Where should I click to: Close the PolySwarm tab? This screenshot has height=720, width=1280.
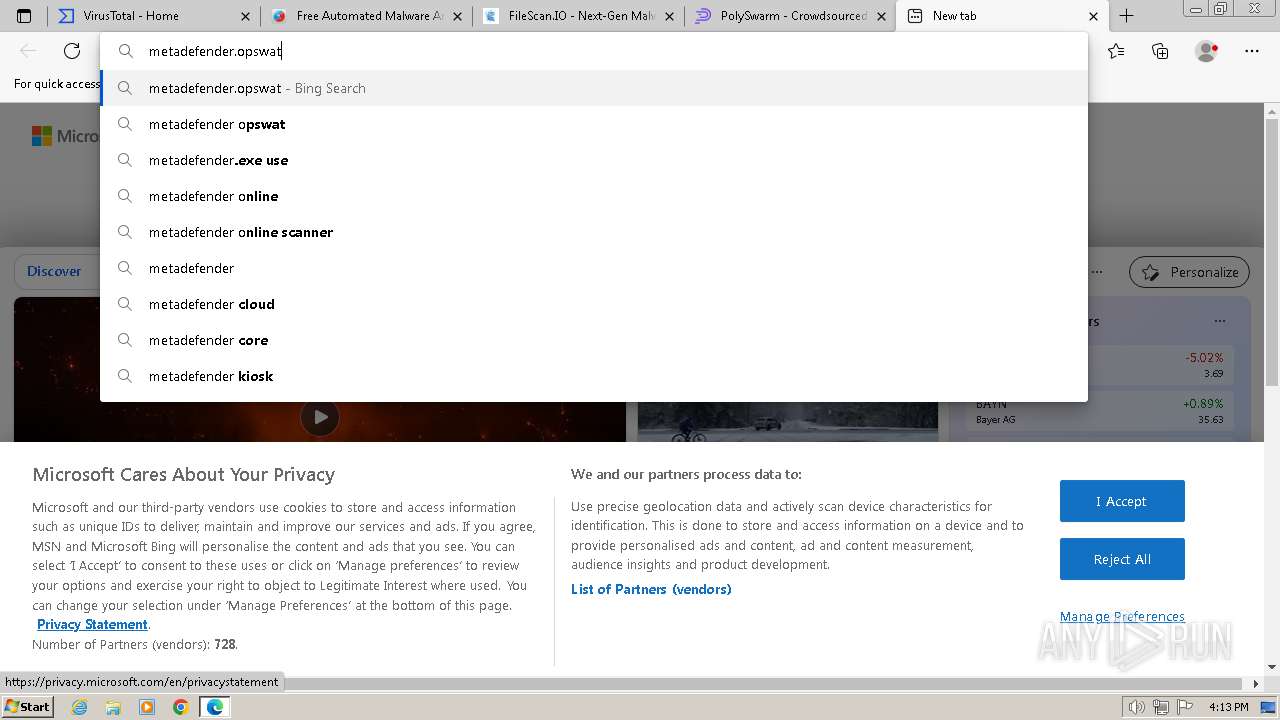pos(882,16)
